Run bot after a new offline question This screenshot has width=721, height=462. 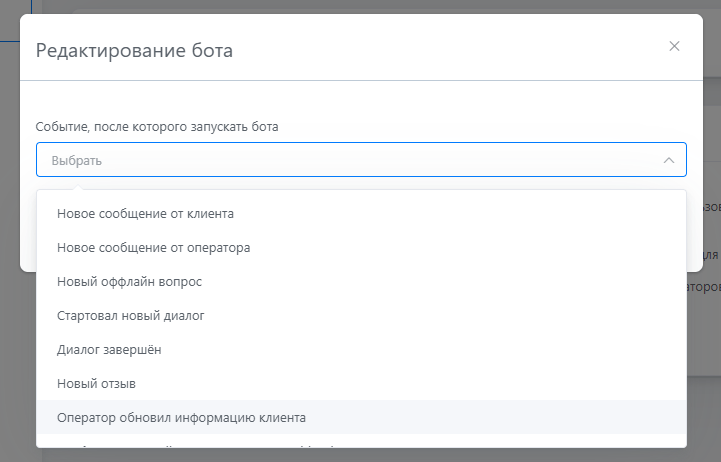point(130,281)
